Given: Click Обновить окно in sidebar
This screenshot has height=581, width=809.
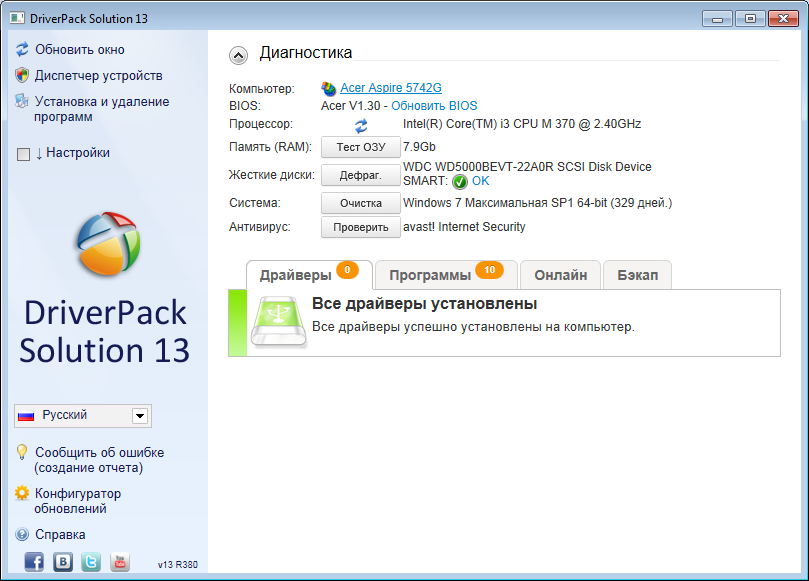Looking at the screenshot, I should [x=80, y=50].
